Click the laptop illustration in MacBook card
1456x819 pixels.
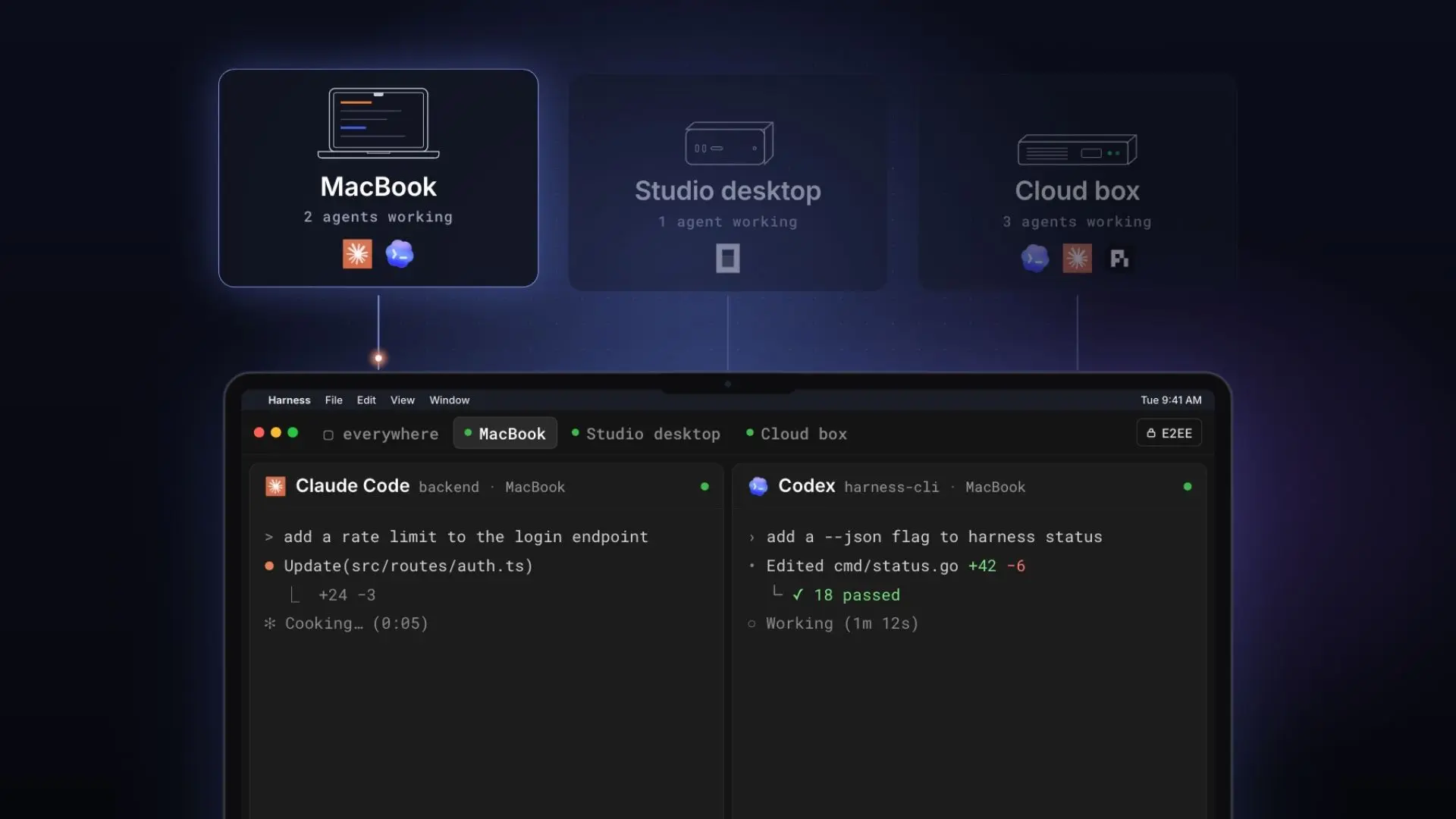click(378, 123)
